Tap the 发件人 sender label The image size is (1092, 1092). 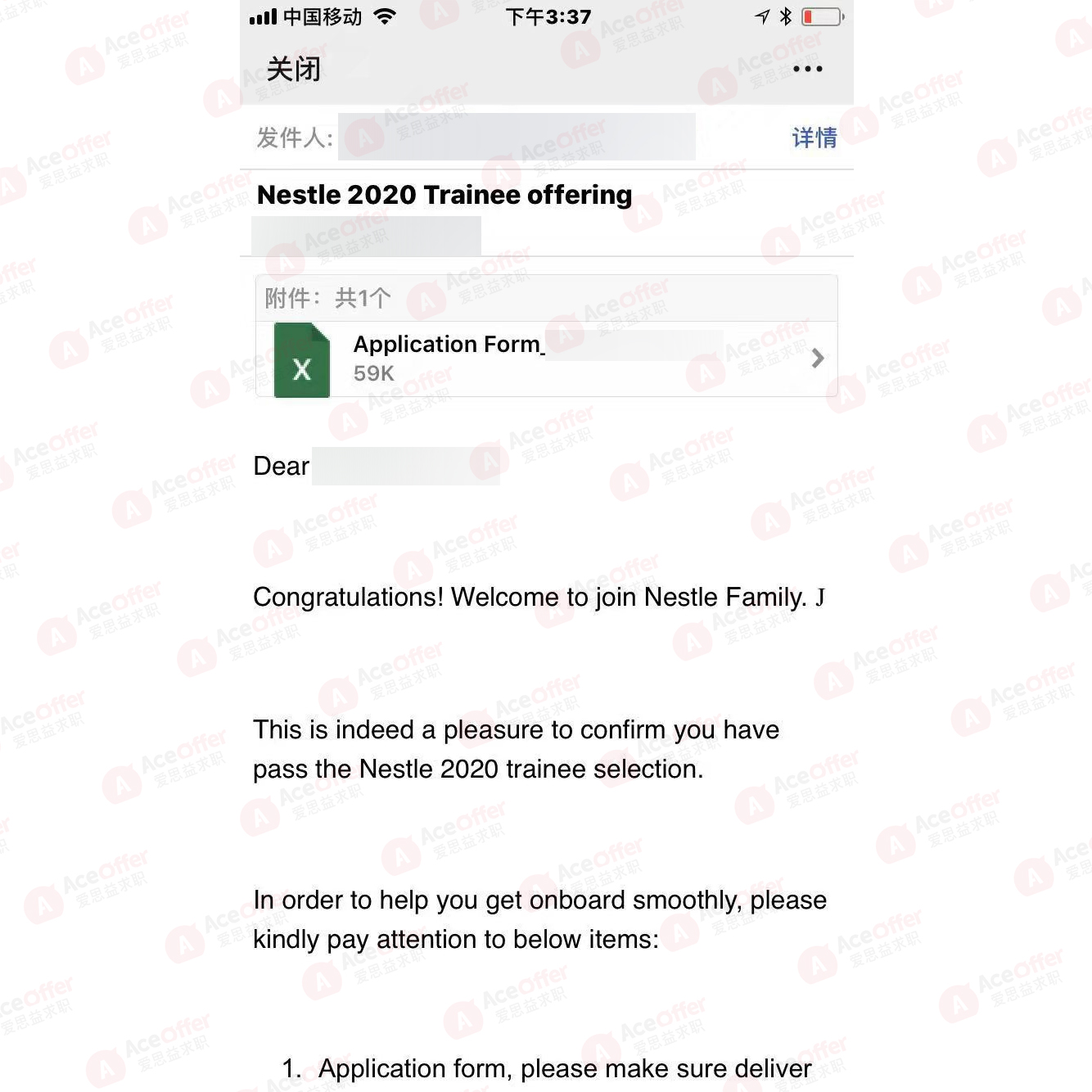295,138
